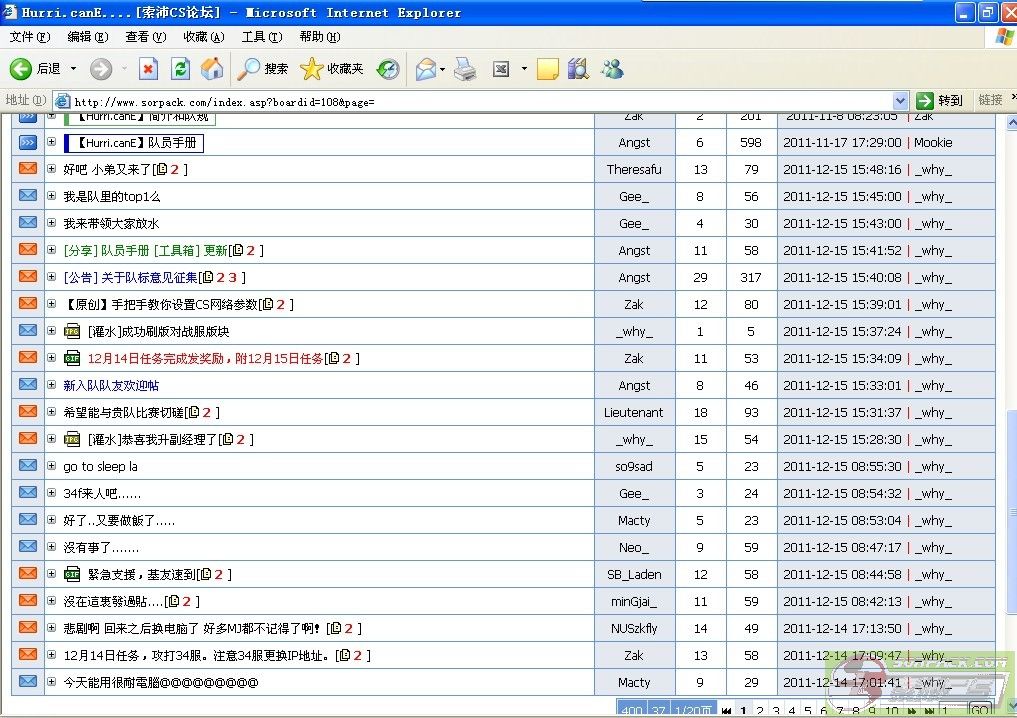This screenshot has width=1017, height=718.
Task: Click the Messenger people icon
Action: pos(612,69)
